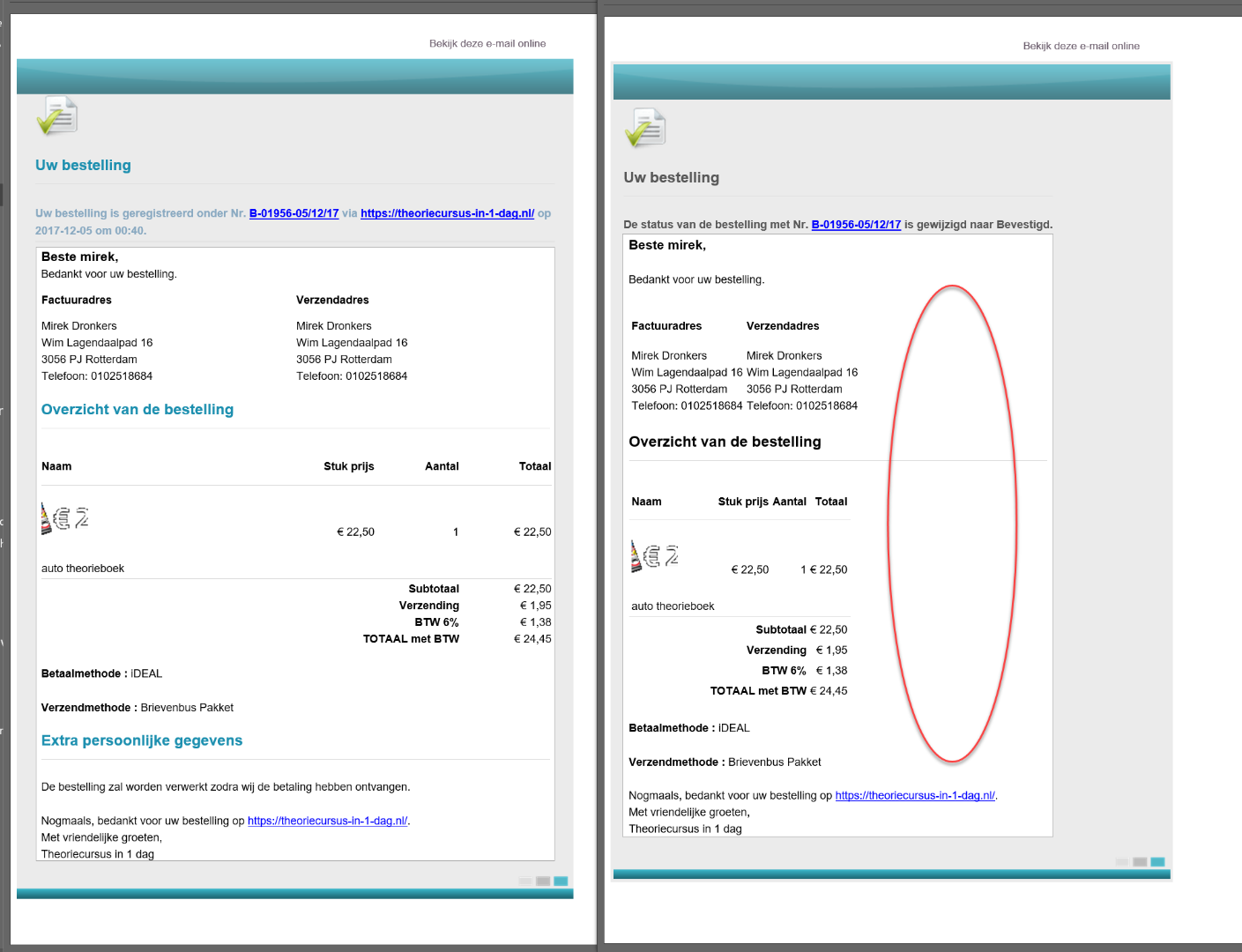Viewport: 1242px width, 952px height.
Task: Click 'TOTAAL met BTW' label in right email
Action: tap(758, 691)
